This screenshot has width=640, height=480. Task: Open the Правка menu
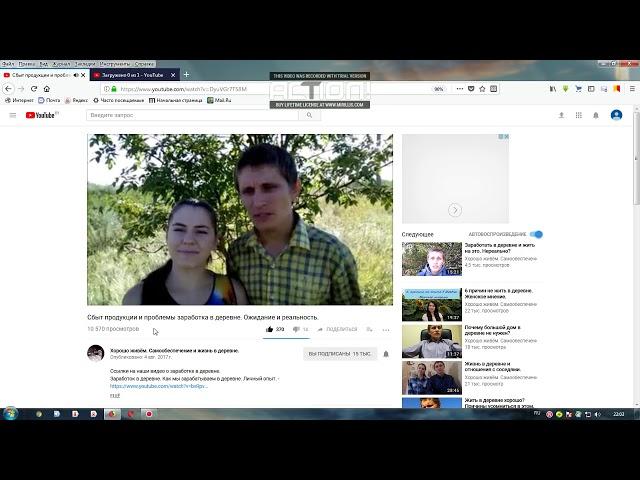pyautogui.click(x=27, y=64)
